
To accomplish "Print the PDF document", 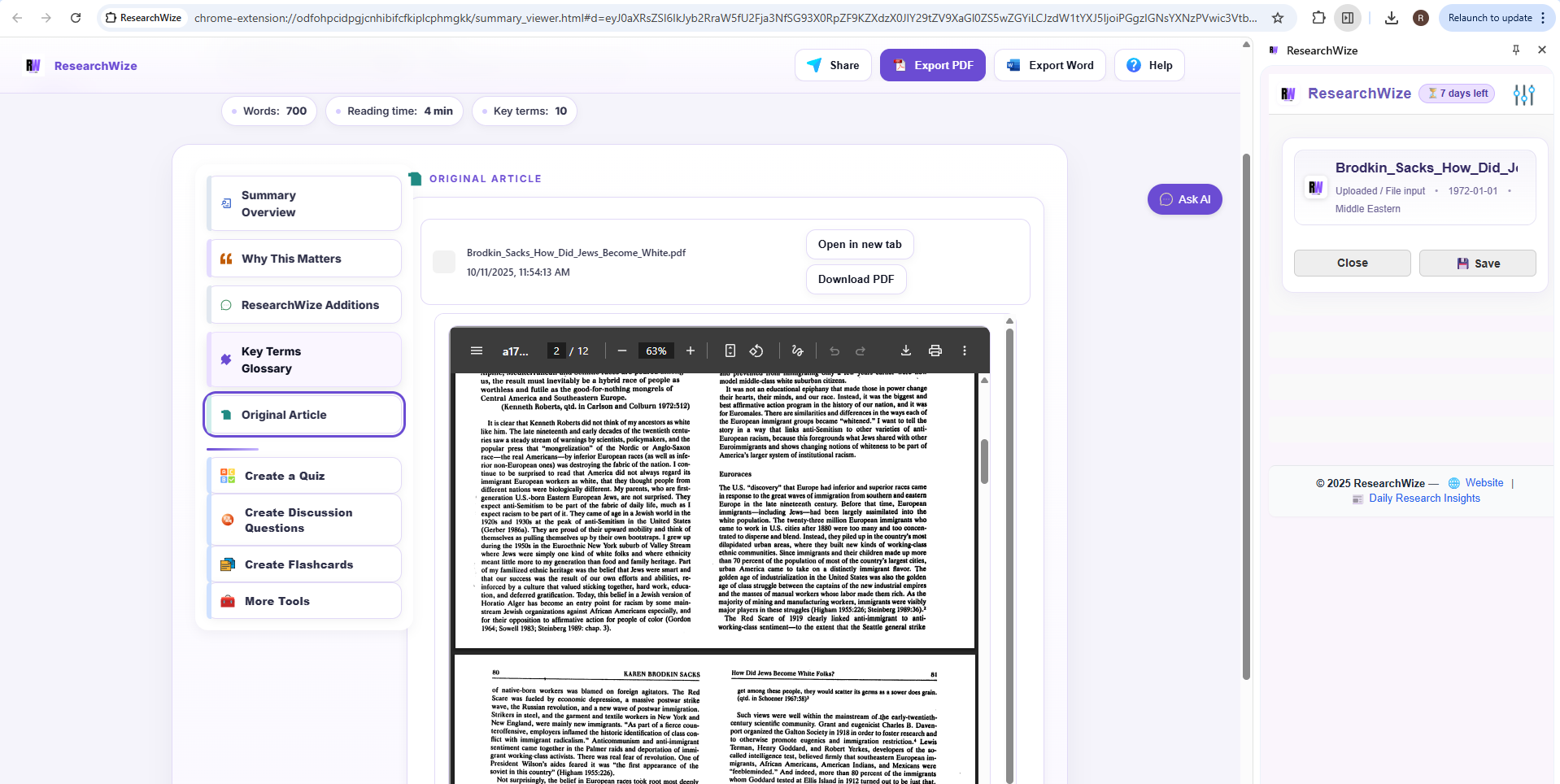I will tap(935, 351).
